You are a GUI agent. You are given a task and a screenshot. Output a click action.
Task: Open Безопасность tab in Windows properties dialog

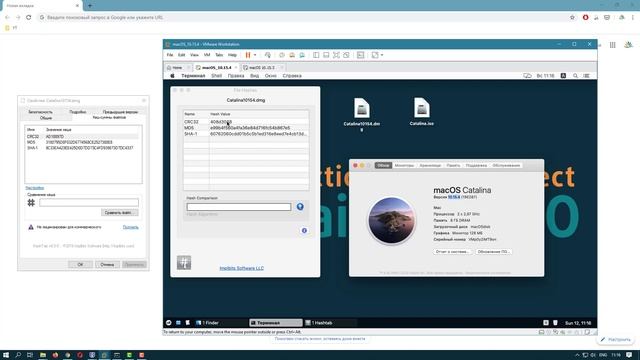pyautogui.click(x=40, y=112)
